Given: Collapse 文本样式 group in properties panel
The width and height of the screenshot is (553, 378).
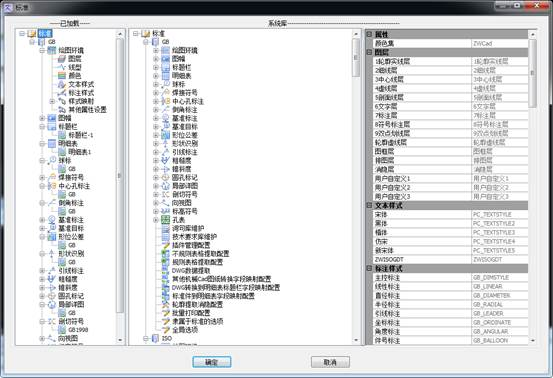Looking at the screenshot, I should [x=369, y=205].
